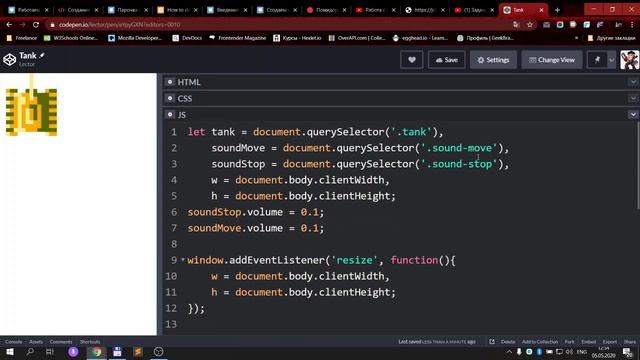
Task: Click Share in the footer
Action: [630, 342]
